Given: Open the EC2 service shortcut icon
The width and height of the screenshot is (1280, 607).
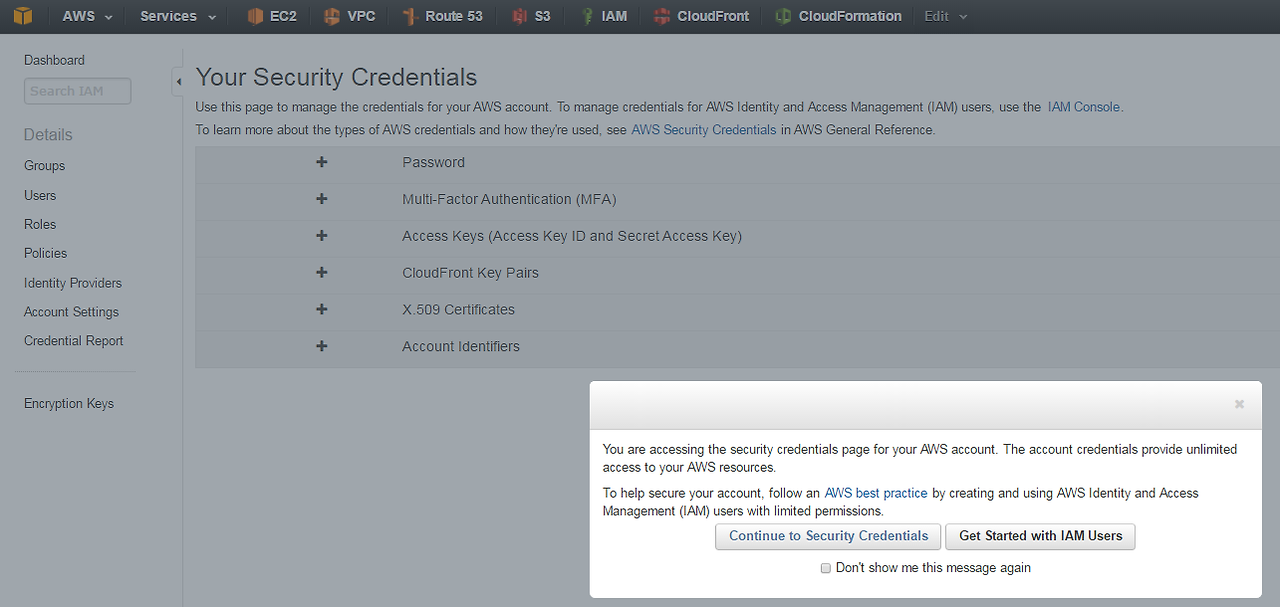Looking at the screenshot, I should click(x=256, y=16).
